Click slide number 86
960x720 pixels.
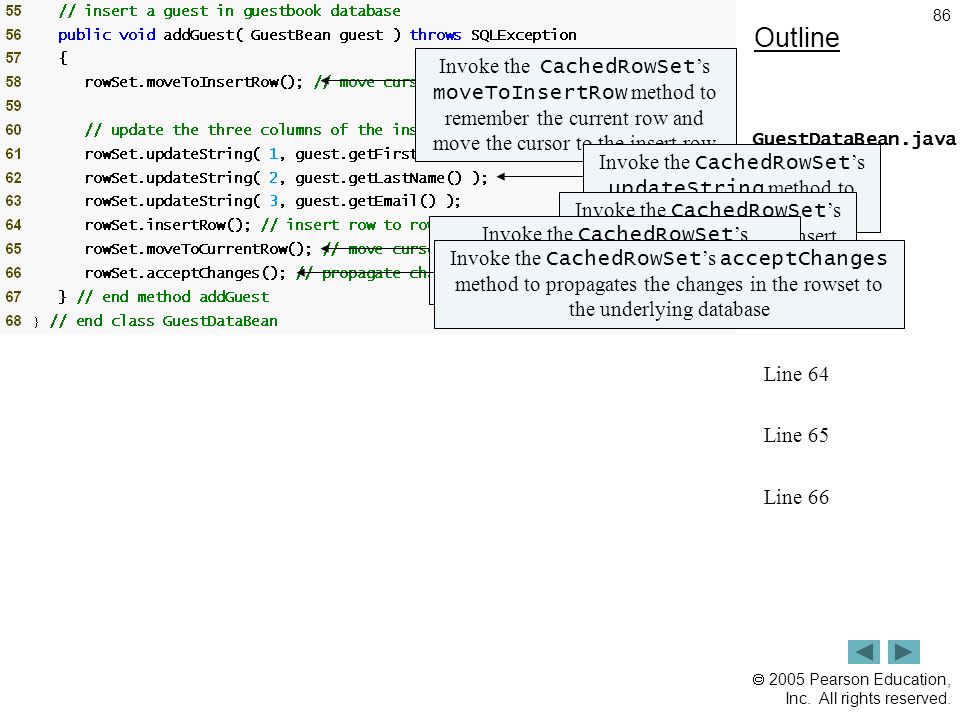(x=941, y=15)
